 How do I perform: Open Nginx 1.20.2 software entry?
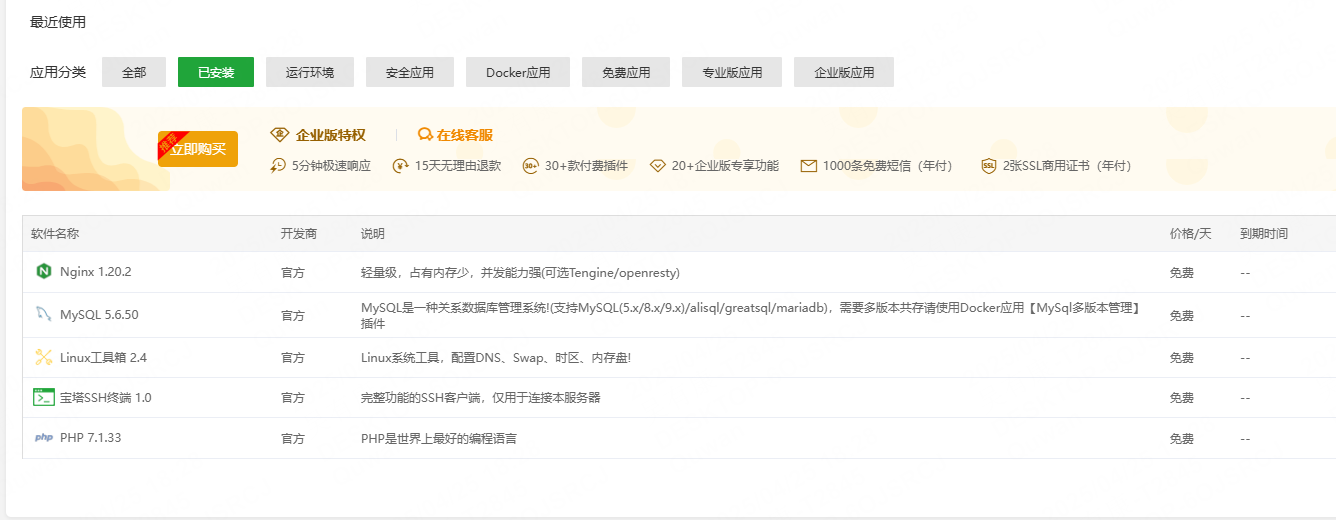point(96,272)
